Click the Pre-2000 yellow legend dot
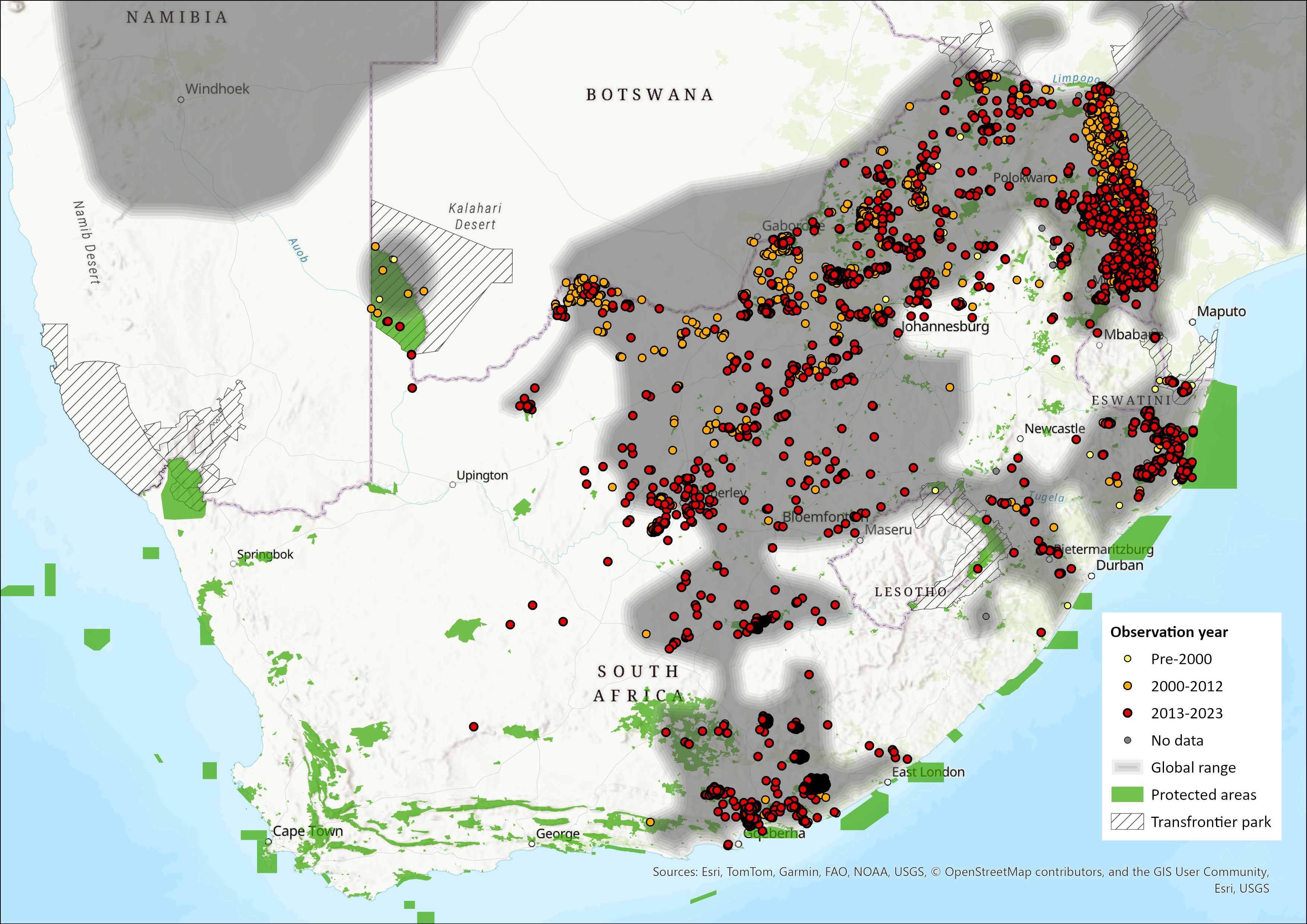This screenshot has width=1307, height=924. click(1127, 659)
